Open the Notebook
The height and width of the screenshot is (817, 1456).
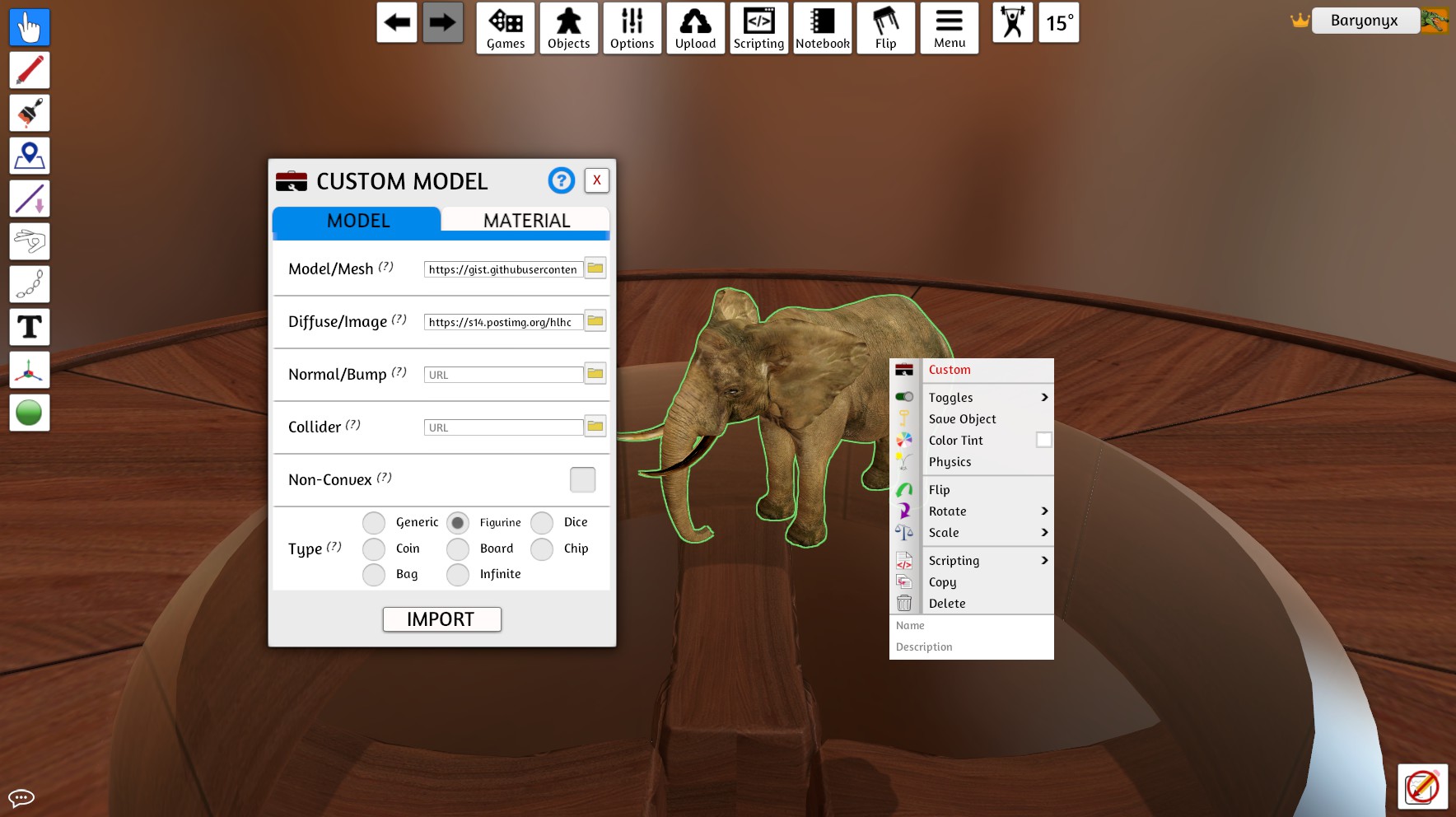point(823,28)
